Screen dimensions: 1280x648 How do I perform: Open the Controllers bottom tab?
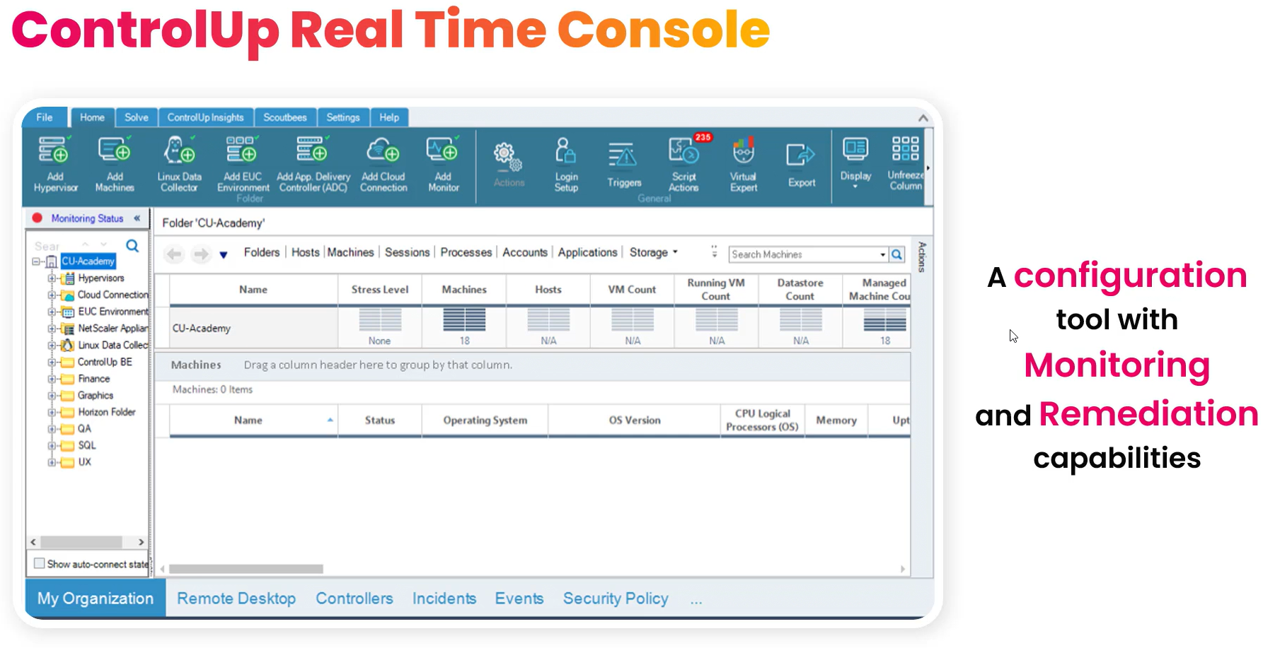point(354,598)
